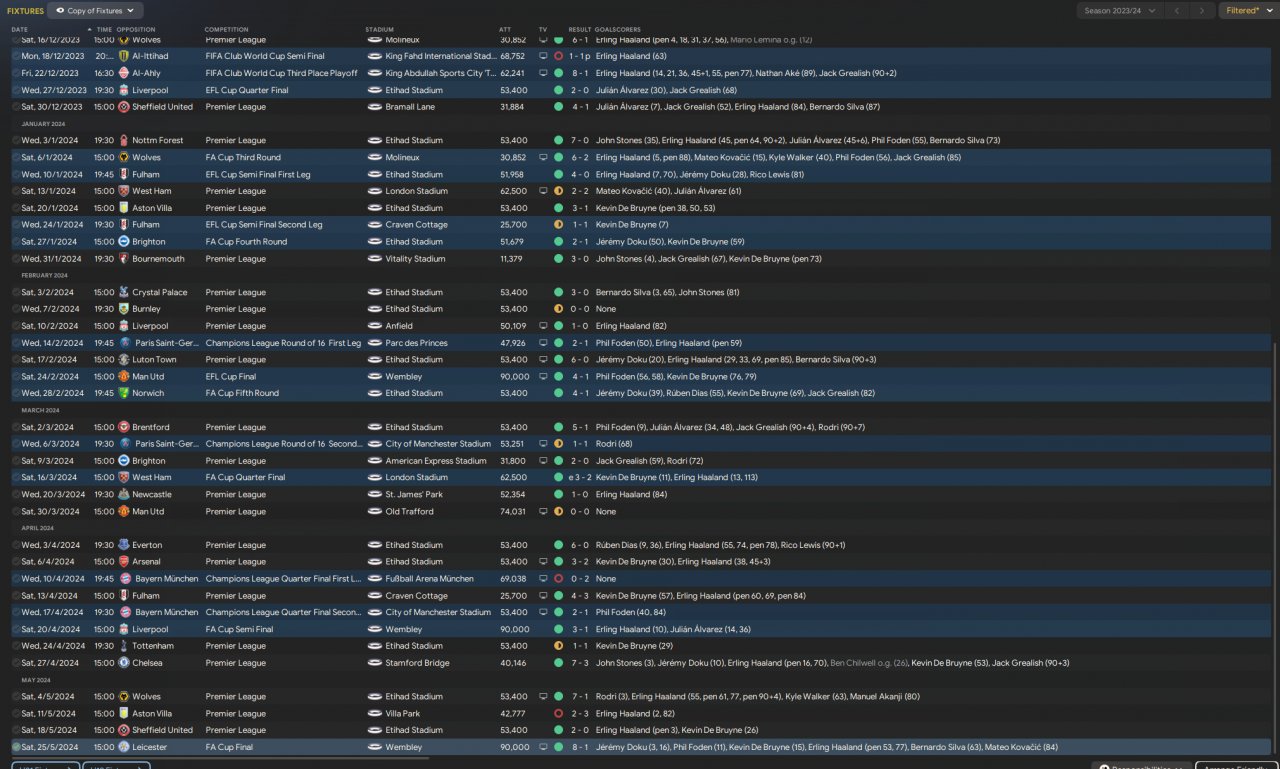This screenshot has height=769, width=1280.
Task: Click "FIFA Club World Cup Semi Final" competition
Action: tap(265, 57)
